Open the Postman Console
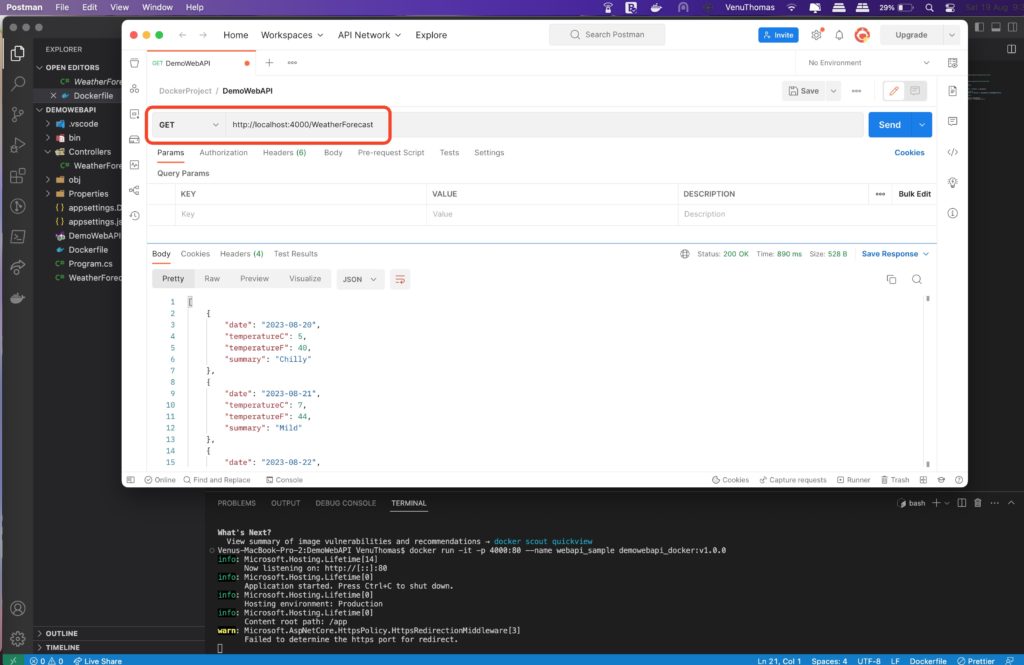The width and height of the screenshot is (1024, 665). (284, 480)
